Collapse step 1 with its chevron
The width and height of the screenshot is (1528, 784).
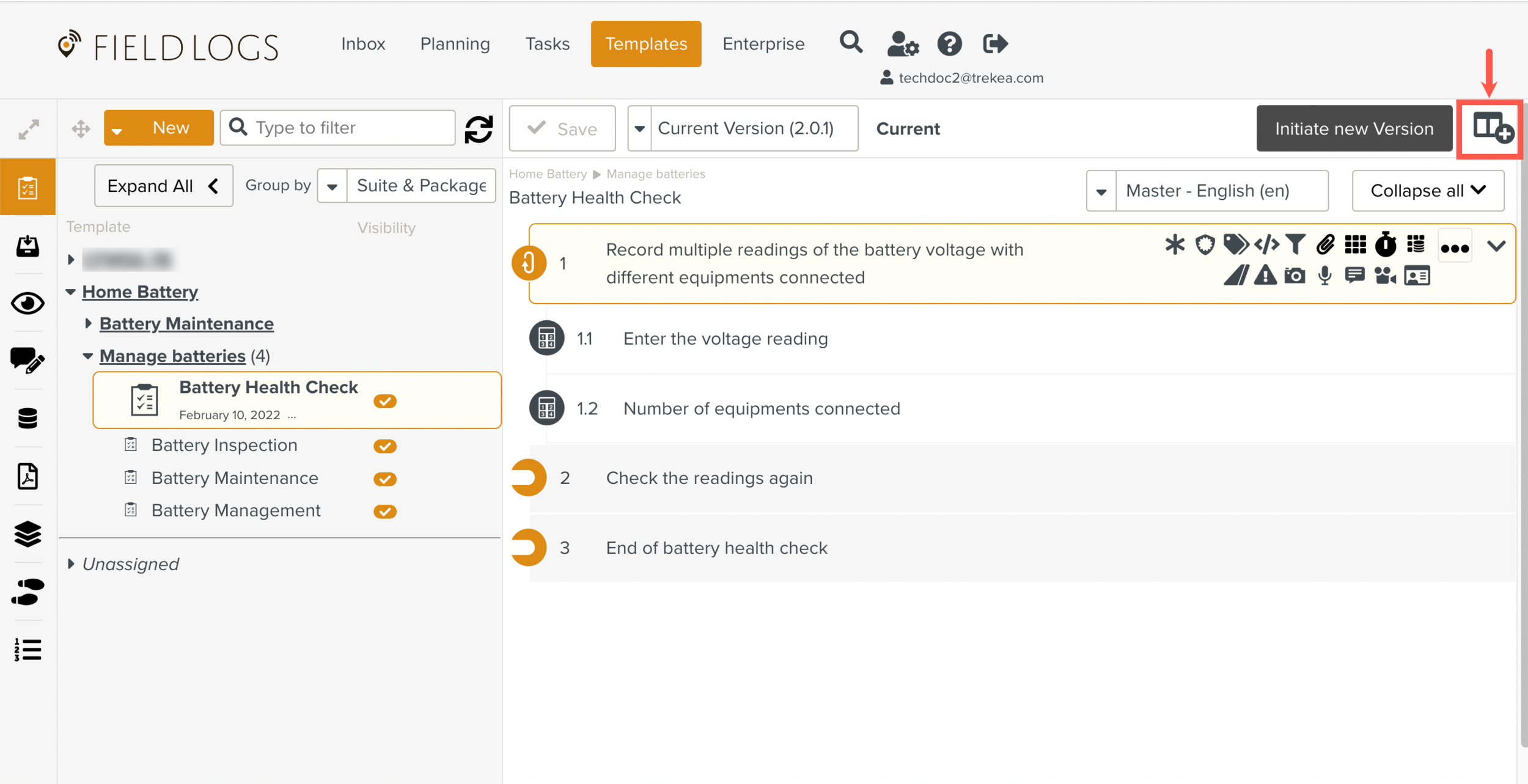1496,246
